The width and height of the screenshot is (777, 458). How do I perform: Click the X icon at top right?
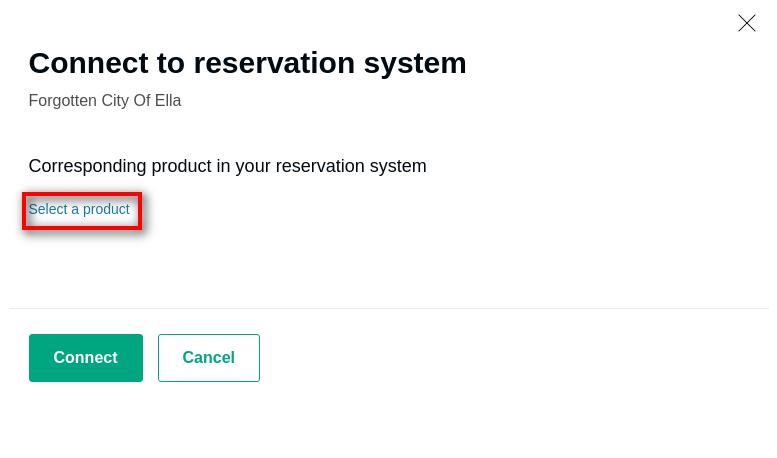coord(746,23)
